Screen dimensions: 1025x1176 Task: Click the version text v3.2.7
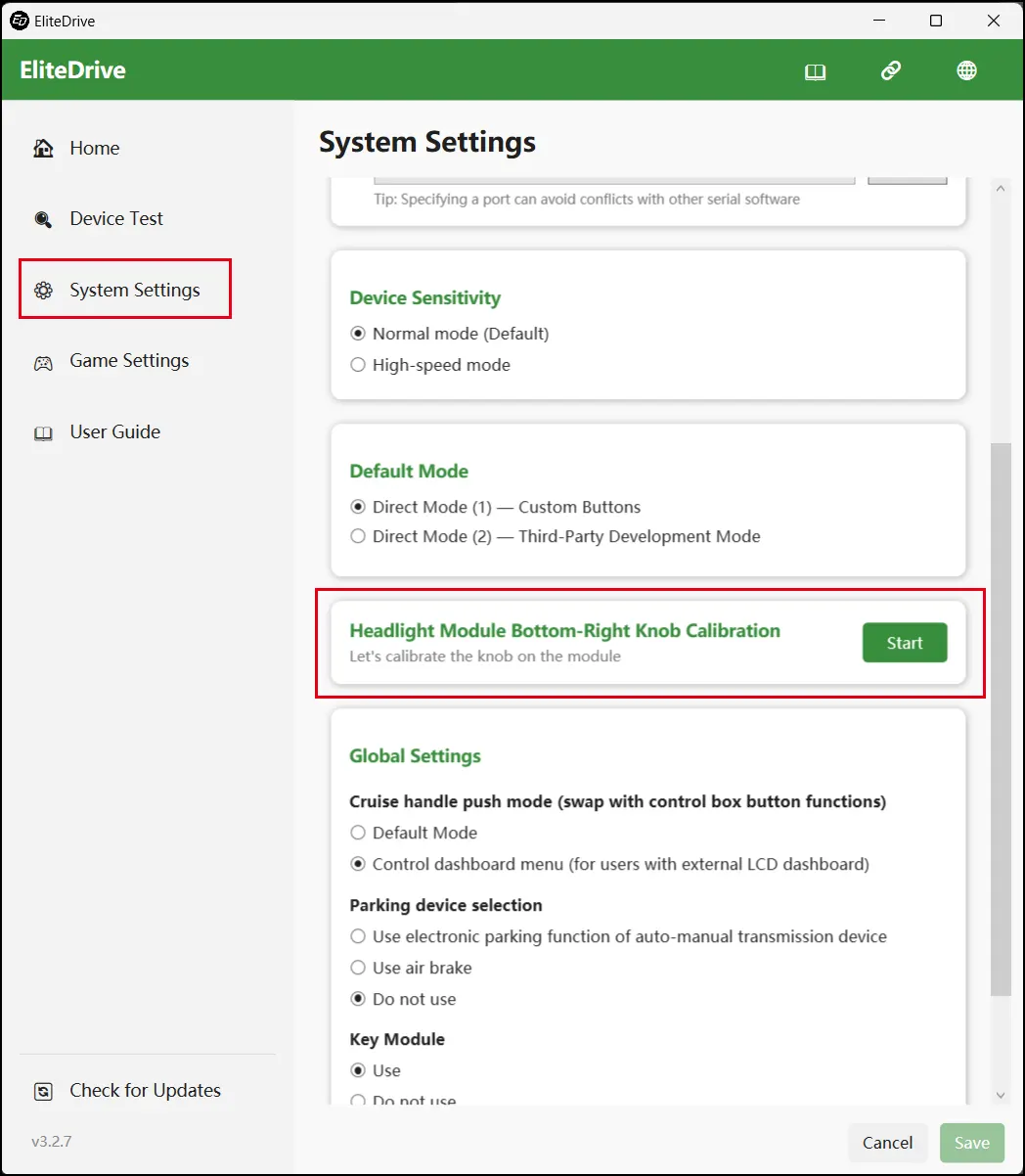click(x=51, y=1142)
